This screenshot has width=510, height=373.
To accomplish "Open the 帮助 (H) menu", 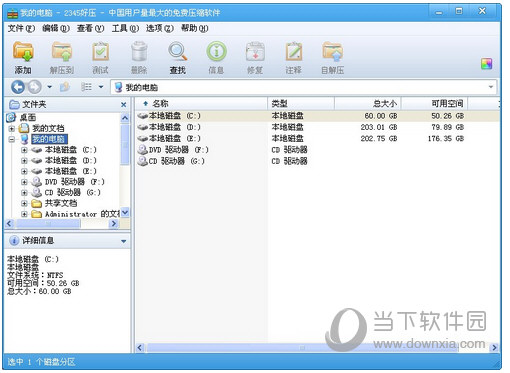I will point(195,28).
